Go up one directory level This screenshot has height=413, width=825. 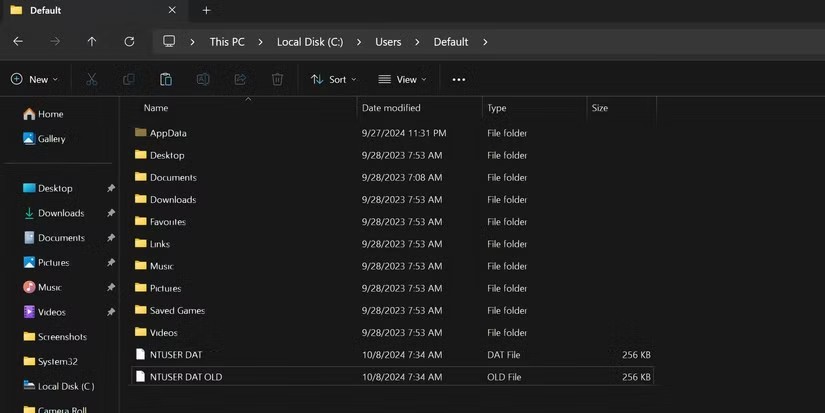[x=92, y=42]
